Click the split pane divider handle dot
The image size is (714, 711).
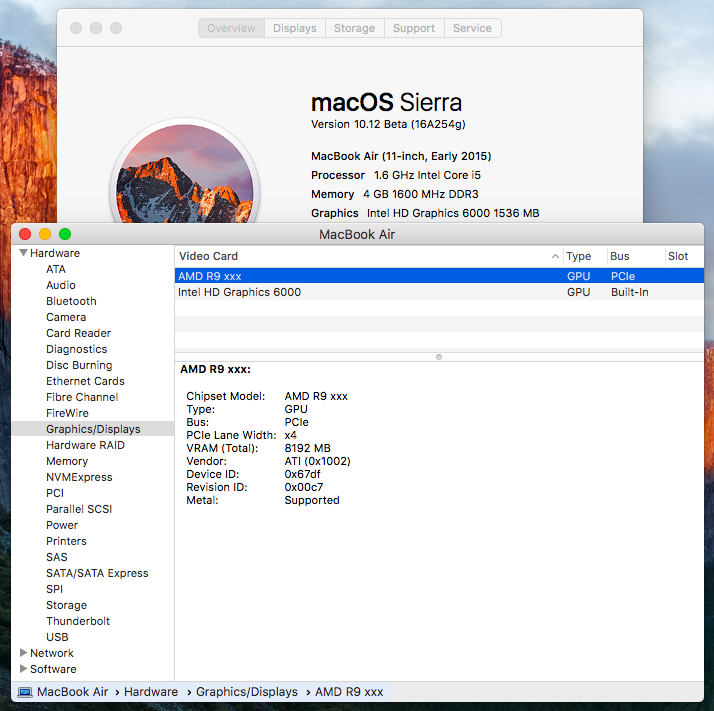click(x=439, y=357)
